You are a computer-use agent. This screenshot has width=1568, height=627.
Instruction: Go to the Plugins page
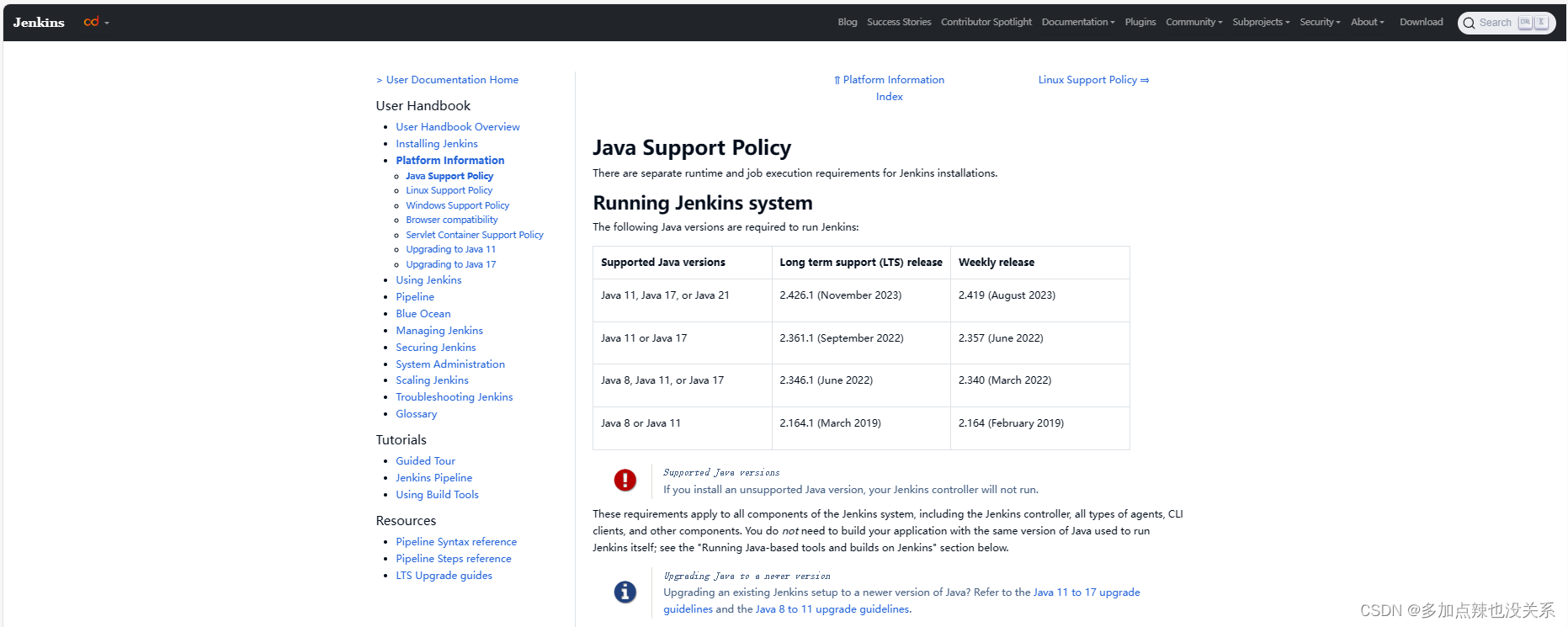point(1140,22)
